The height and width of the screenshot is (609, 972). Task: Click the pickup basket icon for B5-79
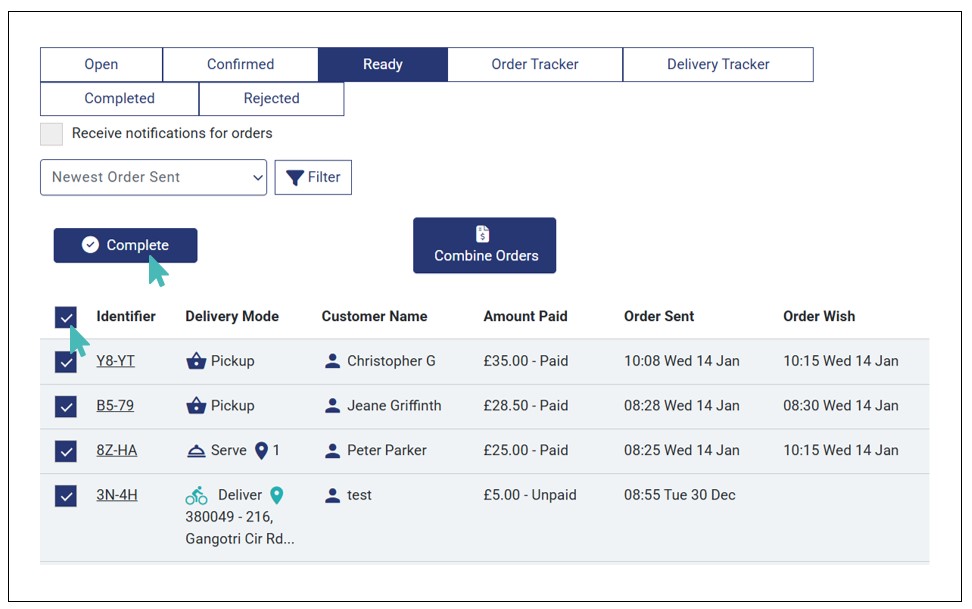pyautogui.click(x=196, y=406)
